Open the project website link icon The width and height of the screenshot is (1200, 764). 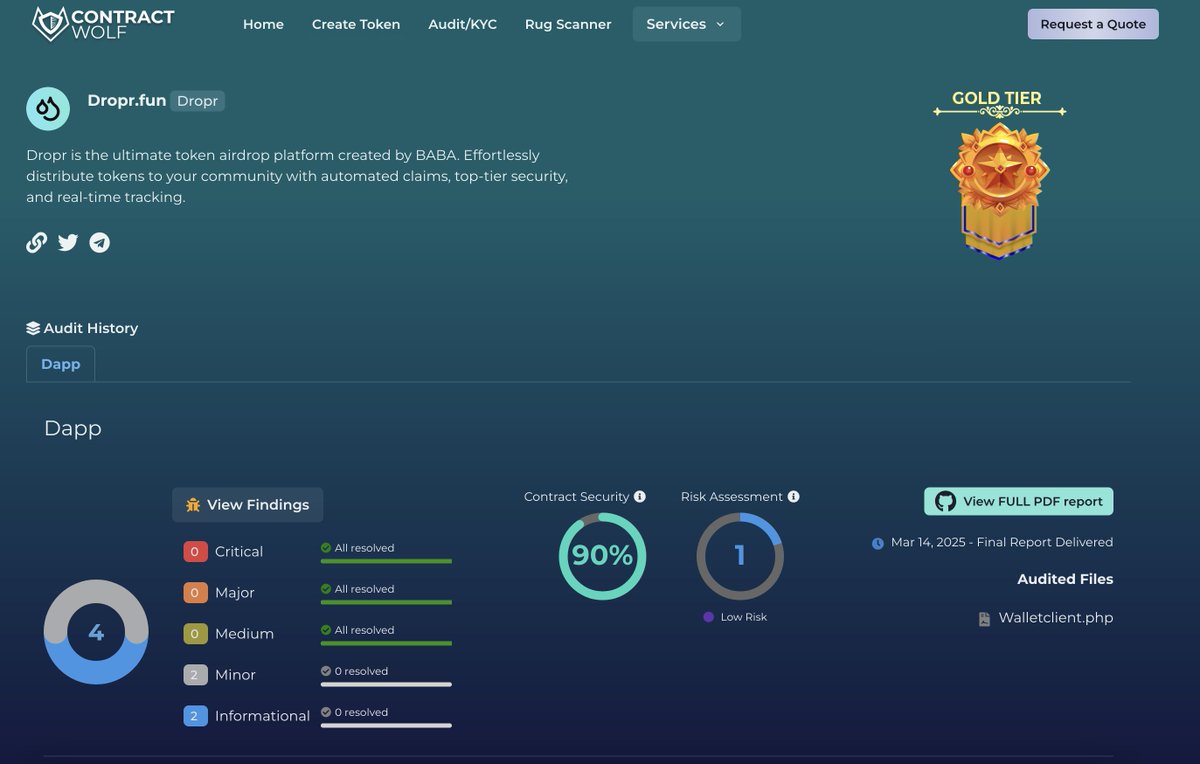click(37, 242)
